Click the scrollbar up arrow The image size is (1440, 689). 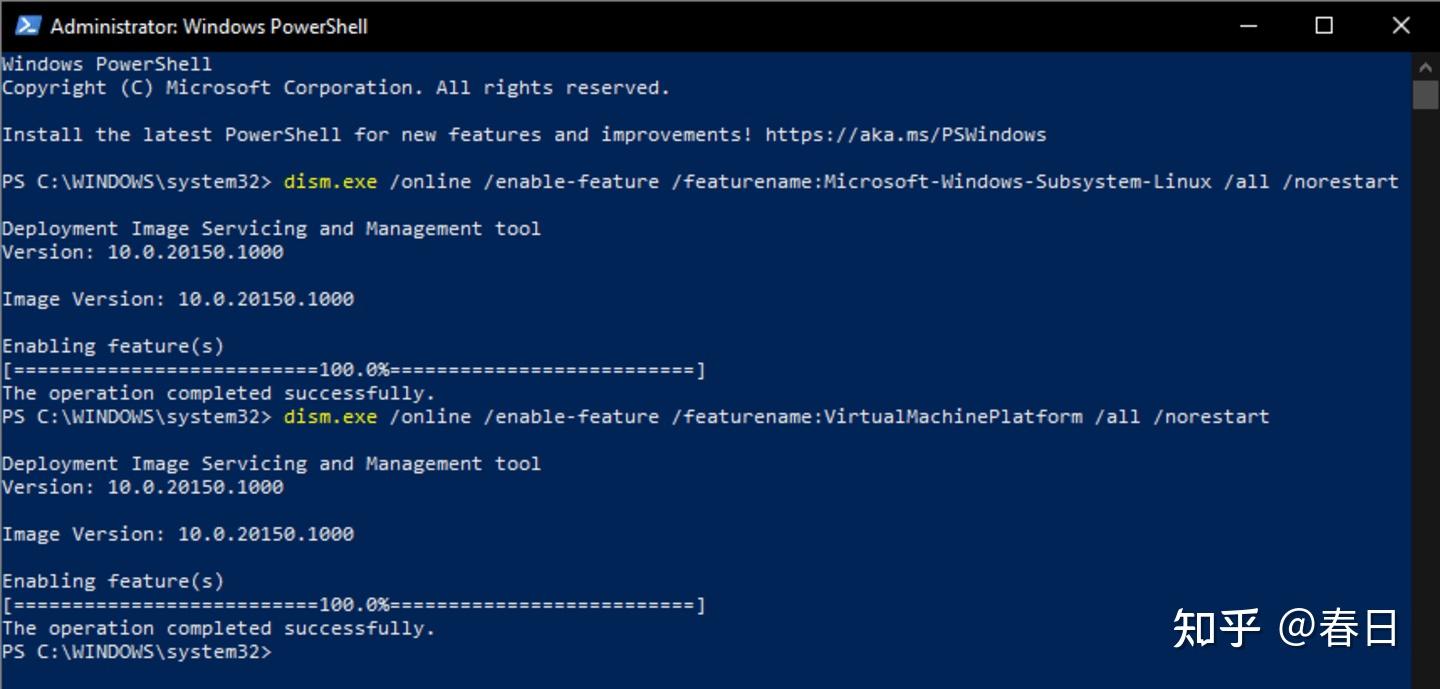[x=1425, y=66]
